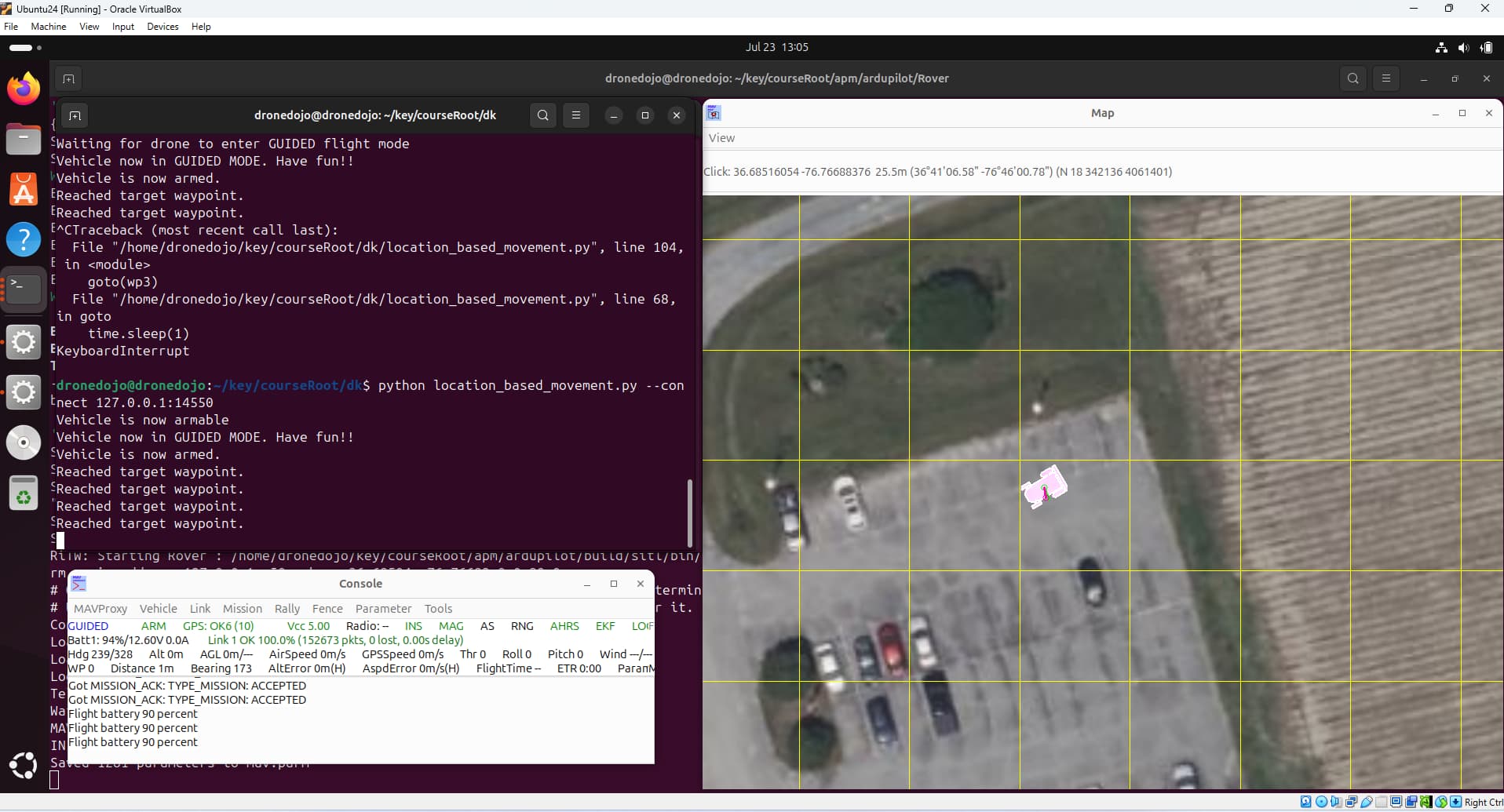This screenshot has height=812, width=1504.
Task: Click the cursor line in dk terminal
Action: (60, 541)
